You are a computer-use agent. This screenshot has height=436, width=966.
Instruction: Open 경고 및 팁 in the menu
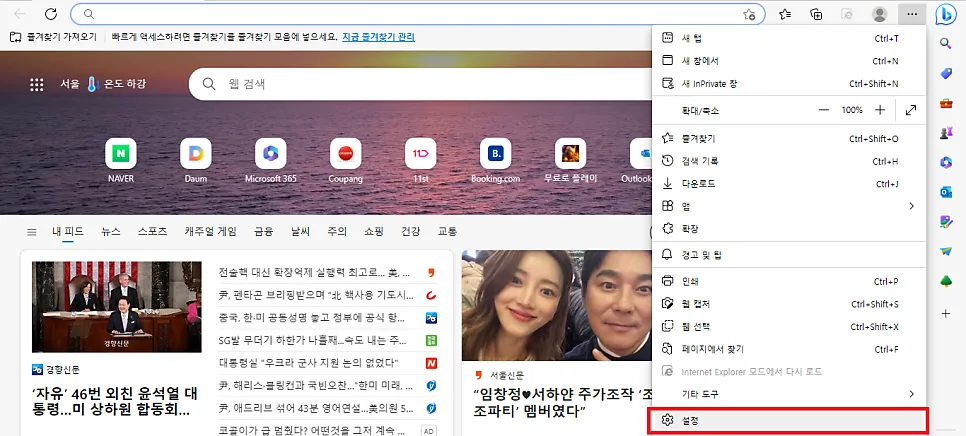point(789,254)
